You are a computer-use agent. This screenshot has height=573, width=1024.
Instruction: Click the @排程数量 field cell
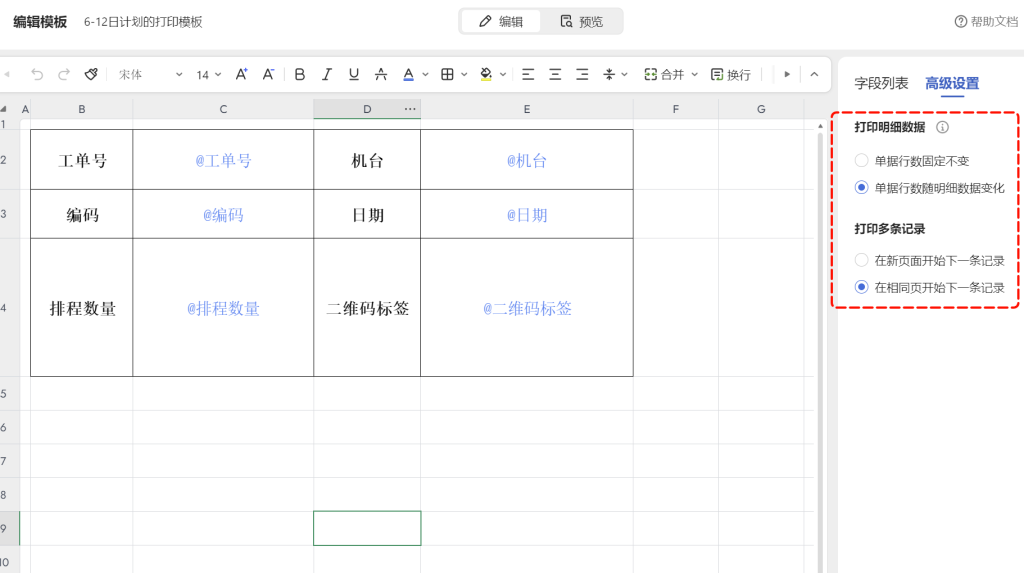[223, 308]
